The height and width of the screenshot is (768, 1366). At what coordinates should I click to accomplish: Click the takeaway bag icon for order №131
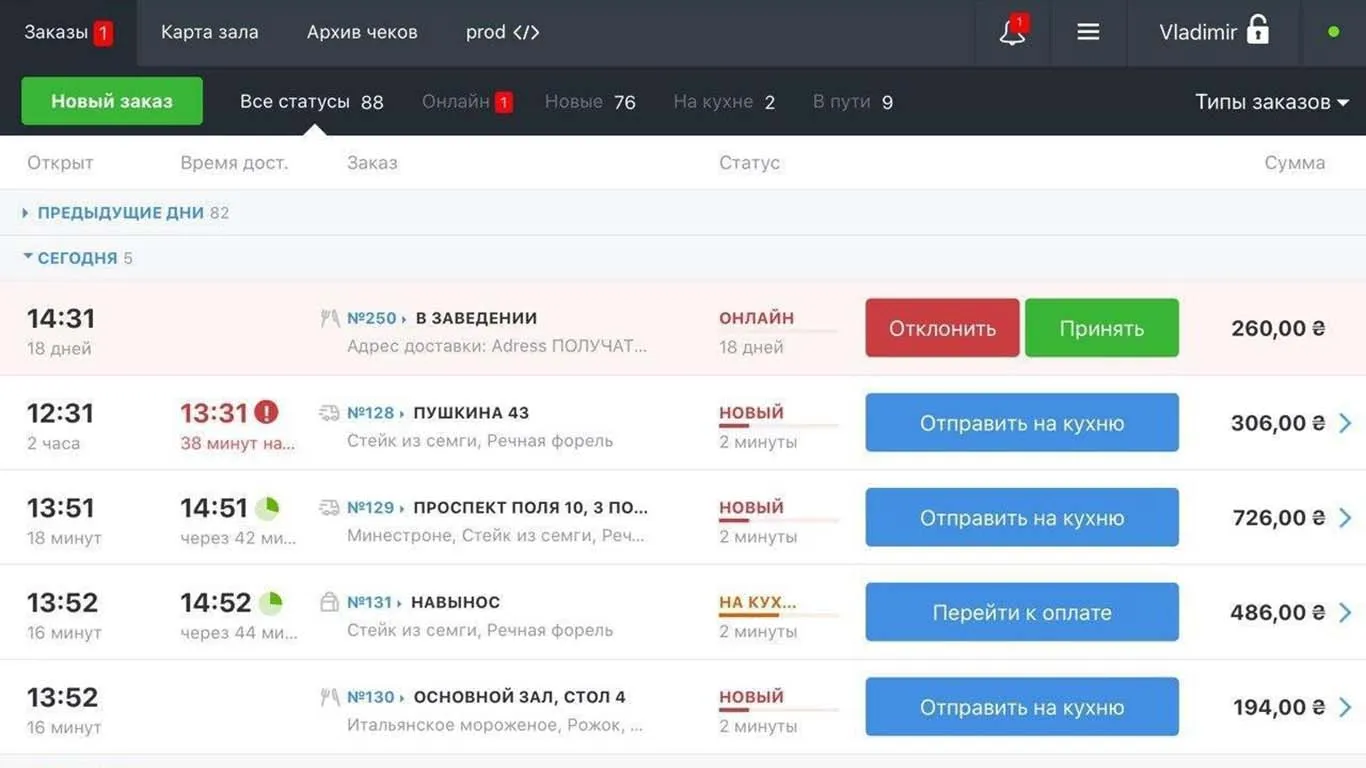pos(329,602)
